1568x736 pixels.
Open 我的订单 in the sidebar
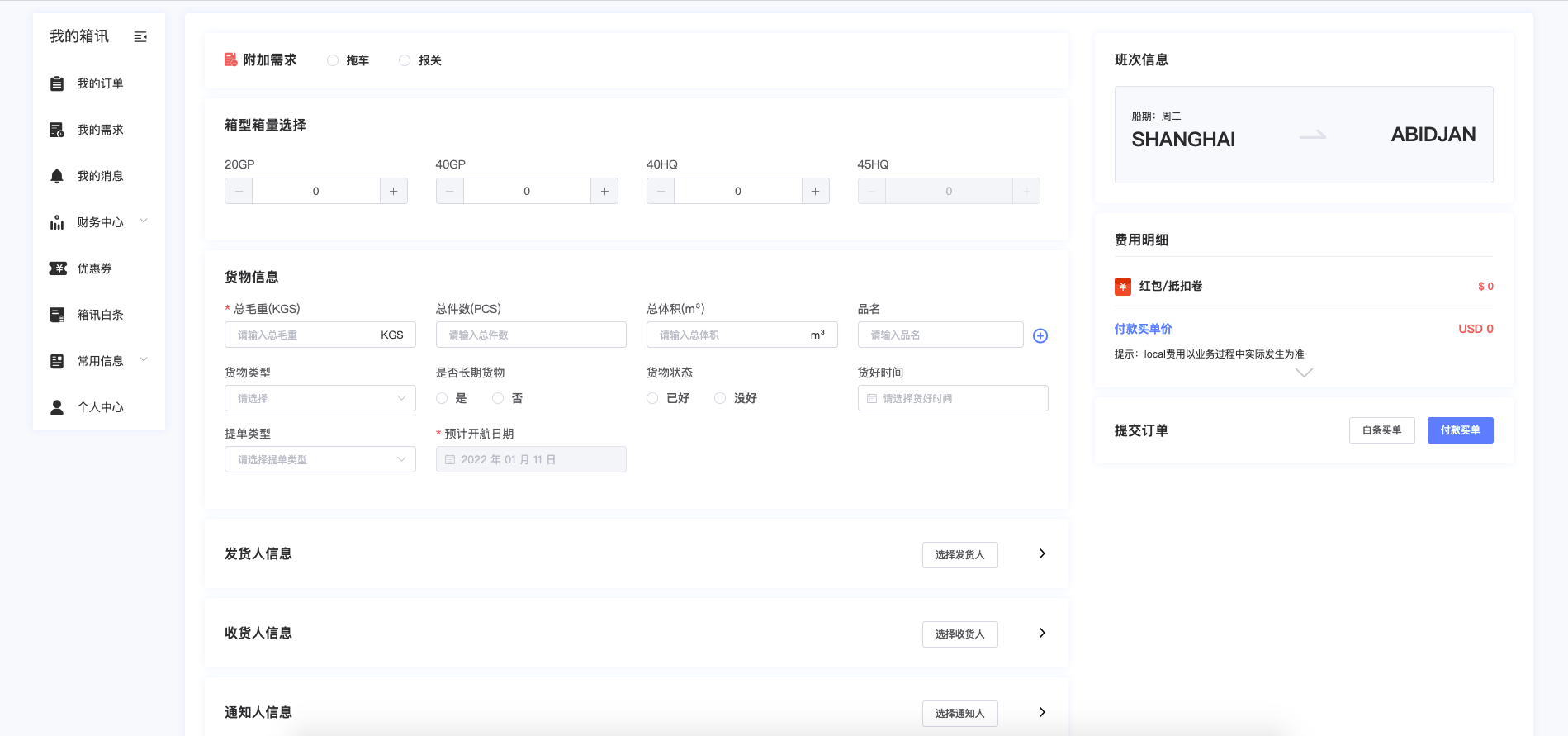[x=101, y=83]
